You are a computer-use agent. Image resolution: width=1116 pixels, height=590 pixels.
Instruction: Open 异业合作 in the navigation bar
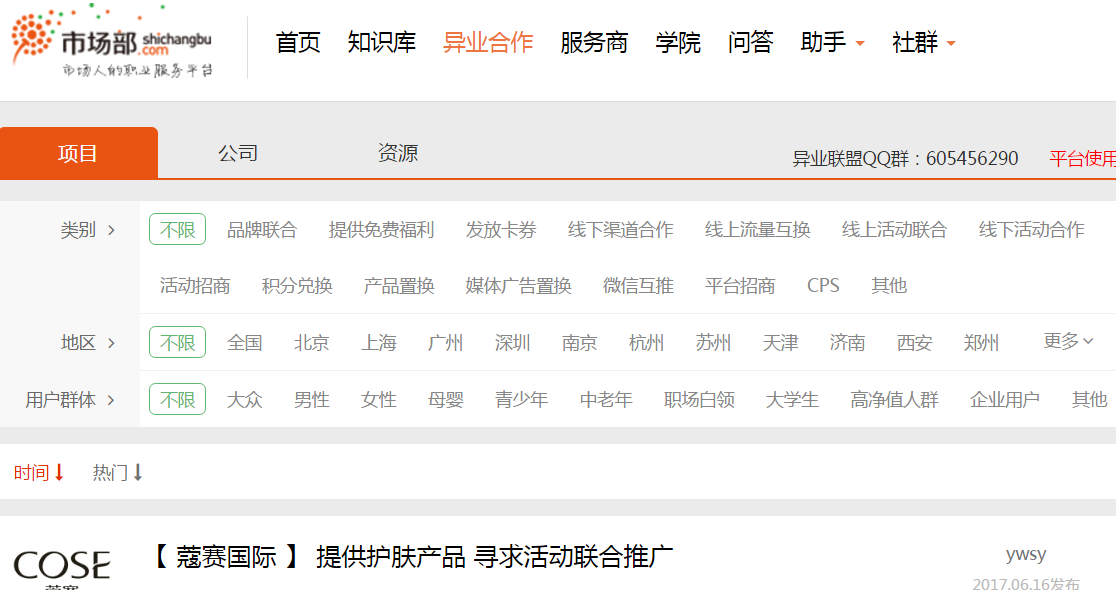coord(488,43)
